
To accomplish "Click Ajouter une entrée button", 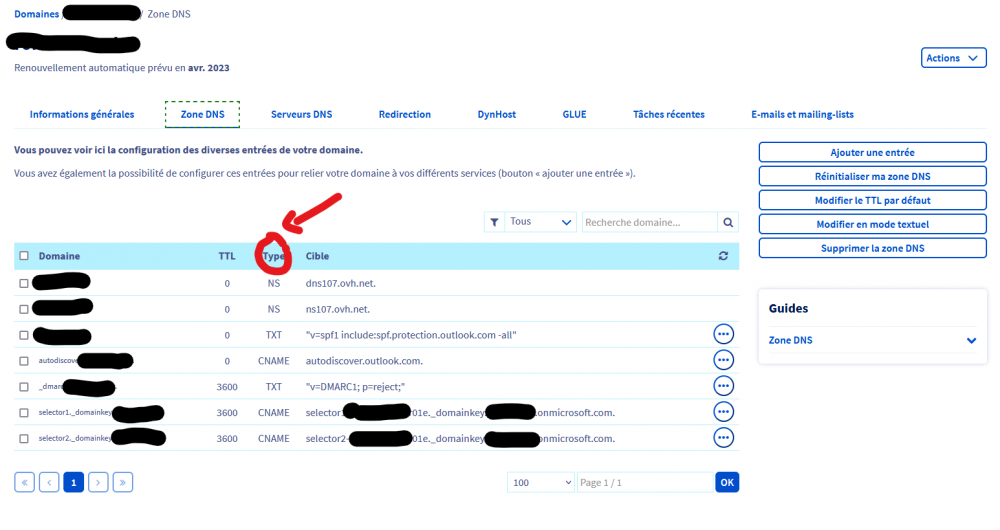I will 872,152.
